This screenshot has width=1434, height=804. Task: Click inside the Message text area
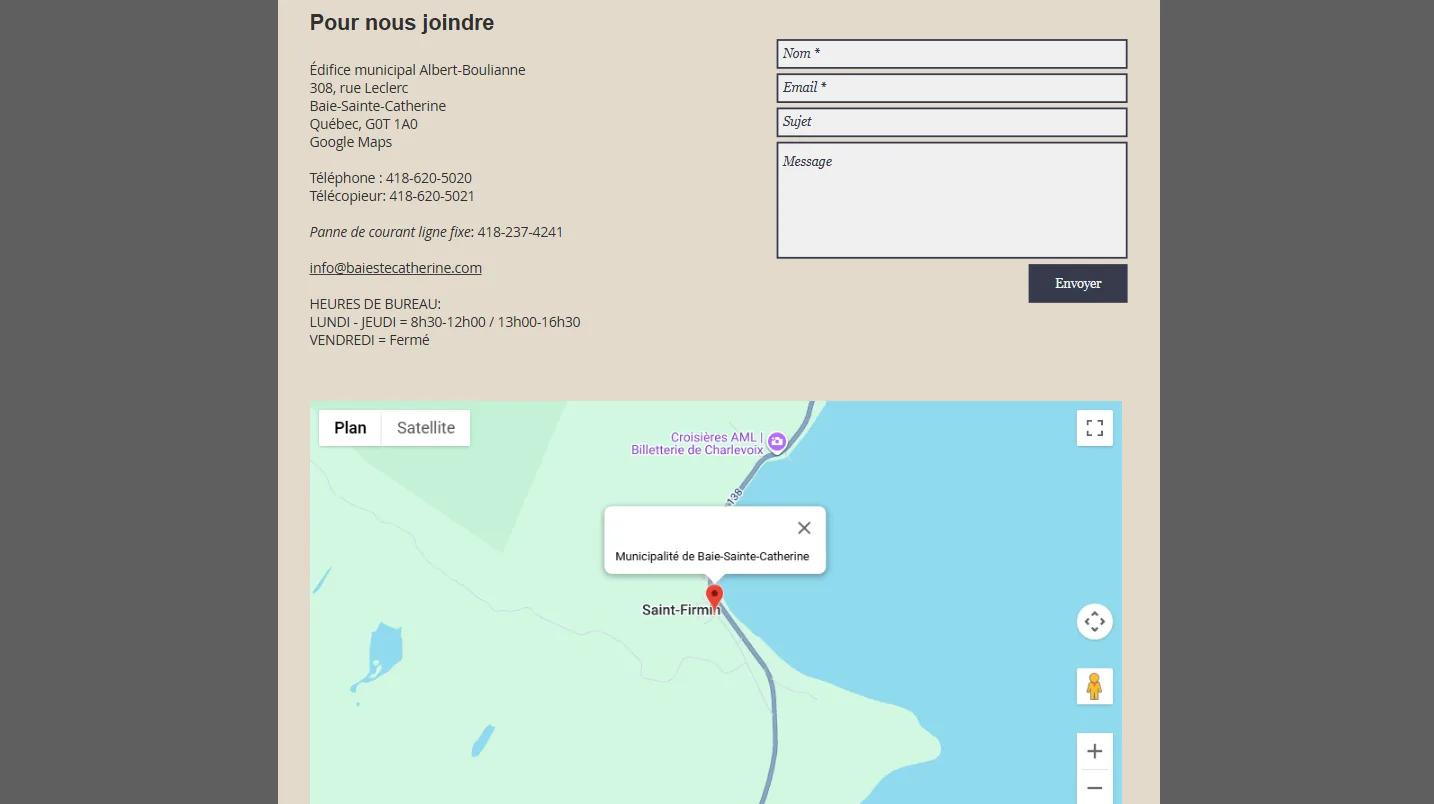[951, 200]
